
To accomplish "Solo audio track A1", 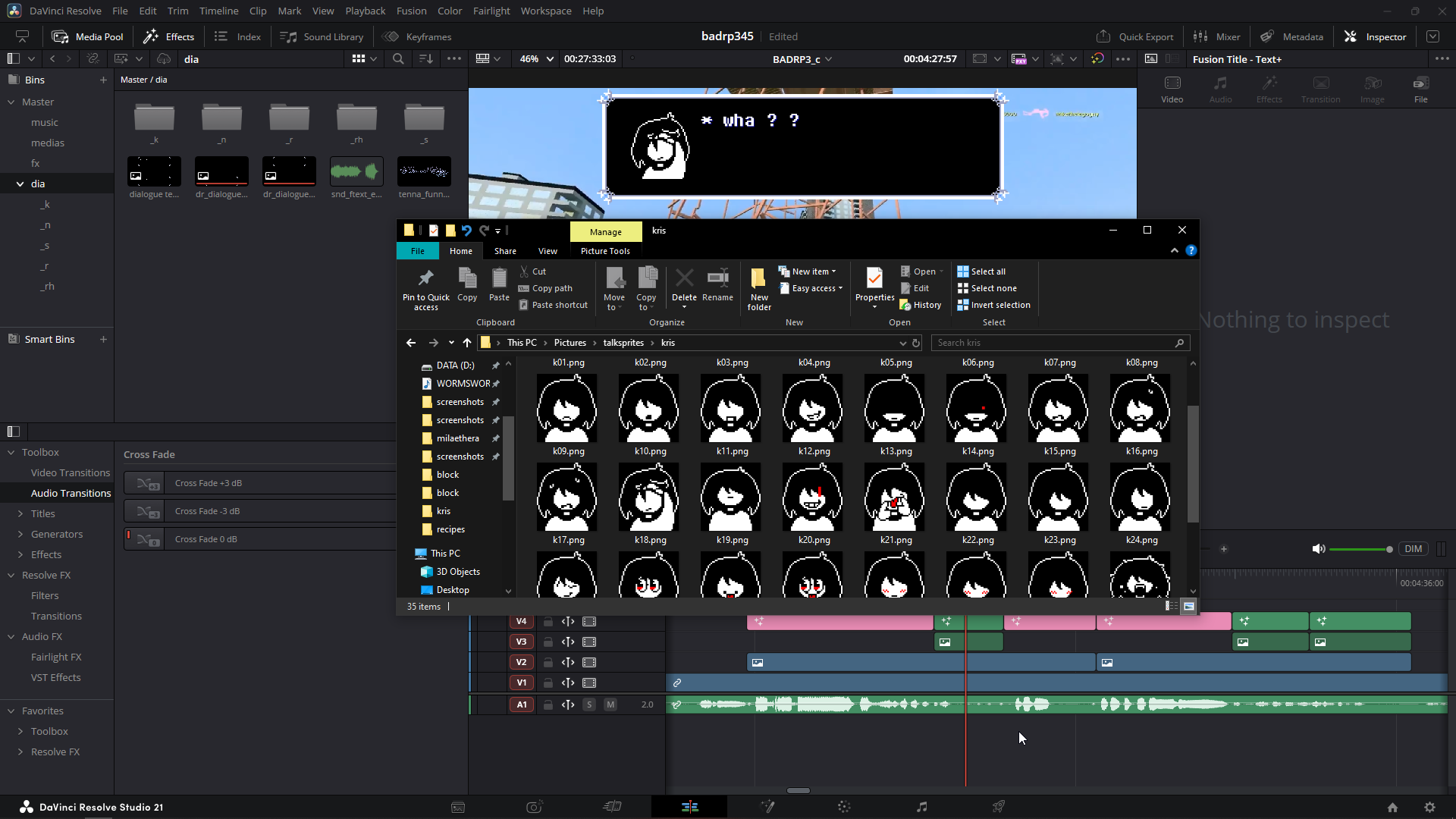I will pos(589,705).
